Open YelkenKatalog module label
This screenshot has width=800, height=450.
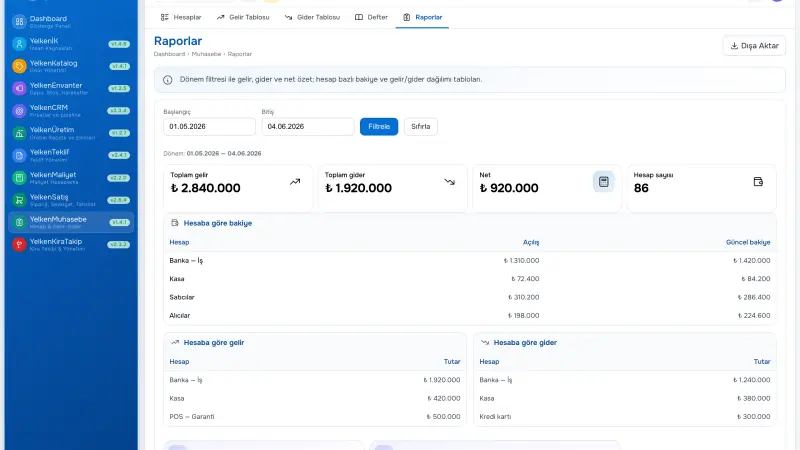[54, 63]
